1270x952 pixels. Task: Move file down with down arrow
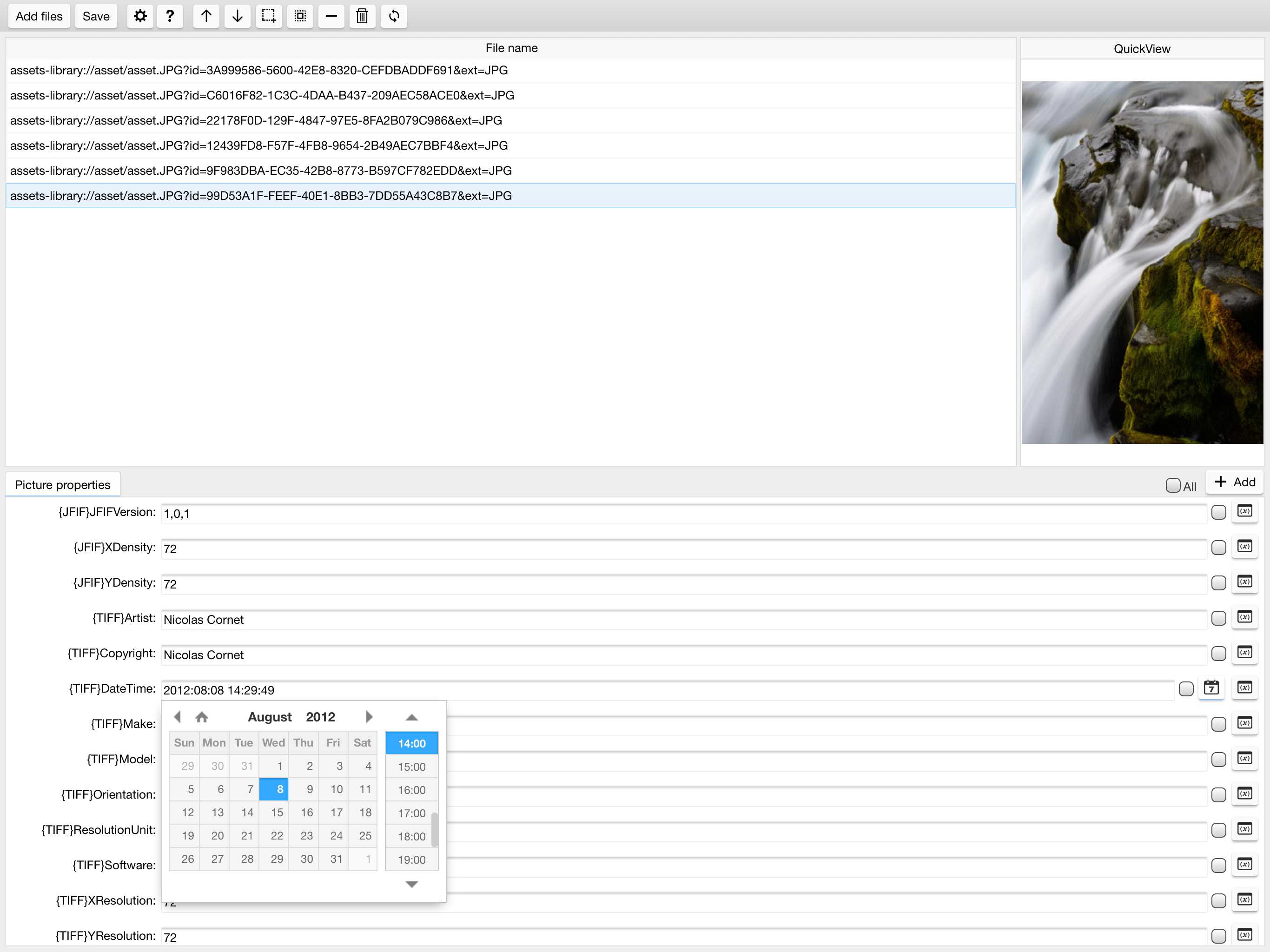[237, 16]
